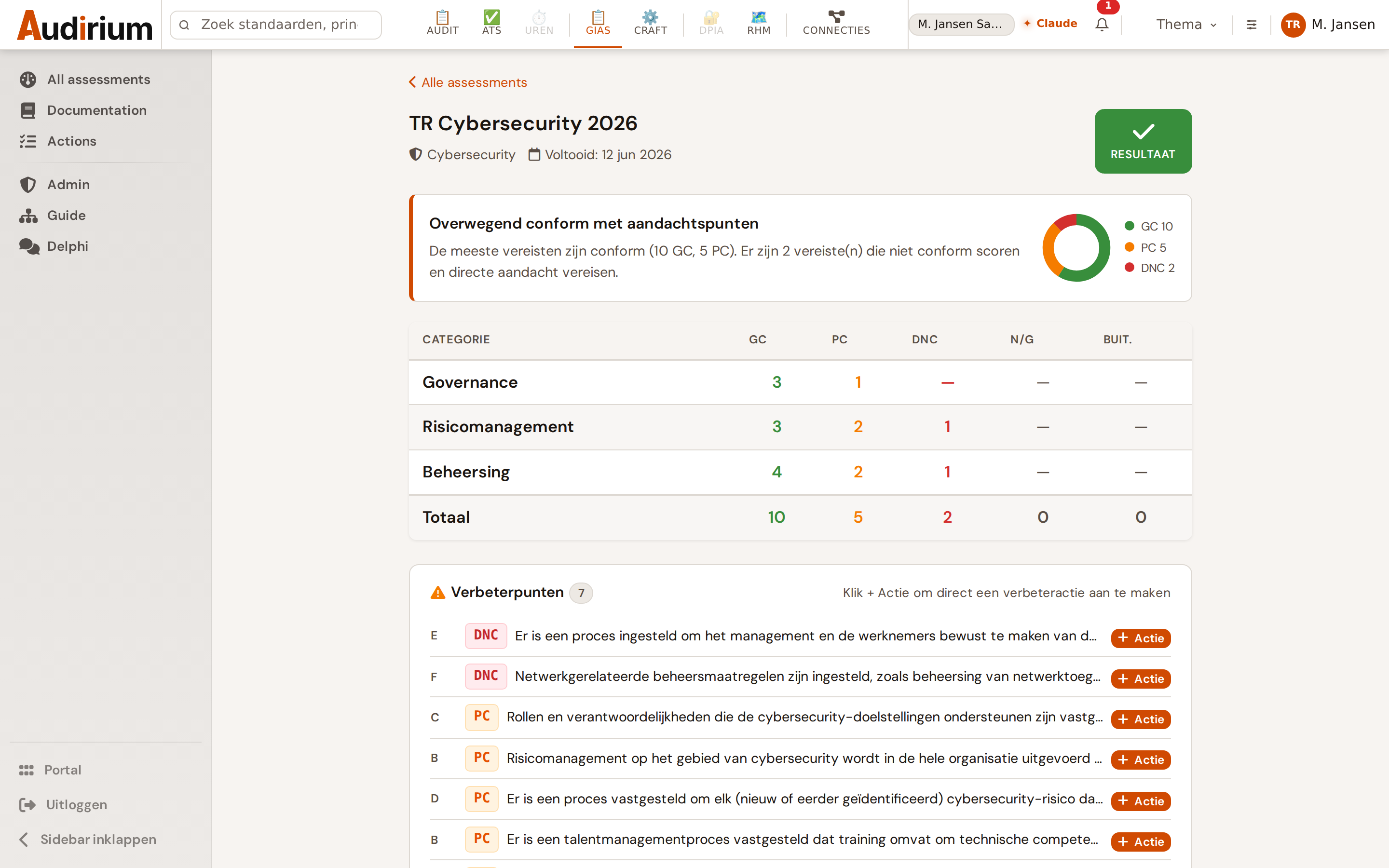Click the search magnifier icon
The image size is (1389, 868).
[x=184, y=25]
